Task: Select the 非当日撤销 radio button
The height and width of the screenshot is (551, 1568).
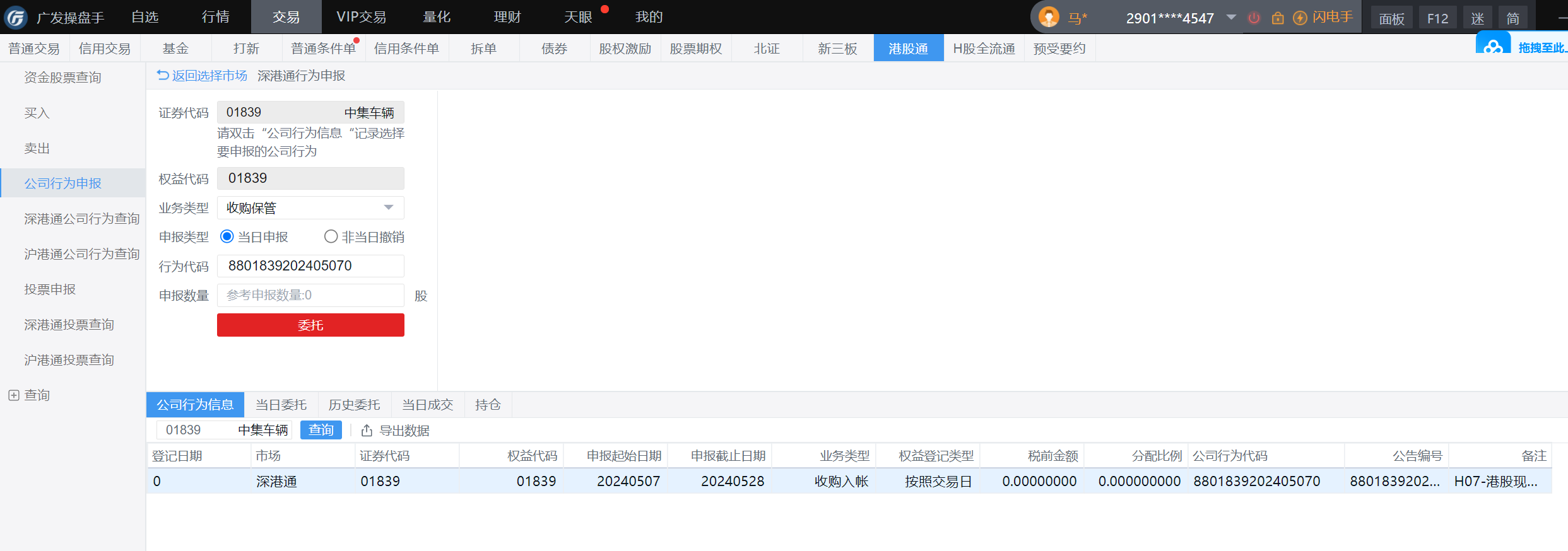Action: 331,237
